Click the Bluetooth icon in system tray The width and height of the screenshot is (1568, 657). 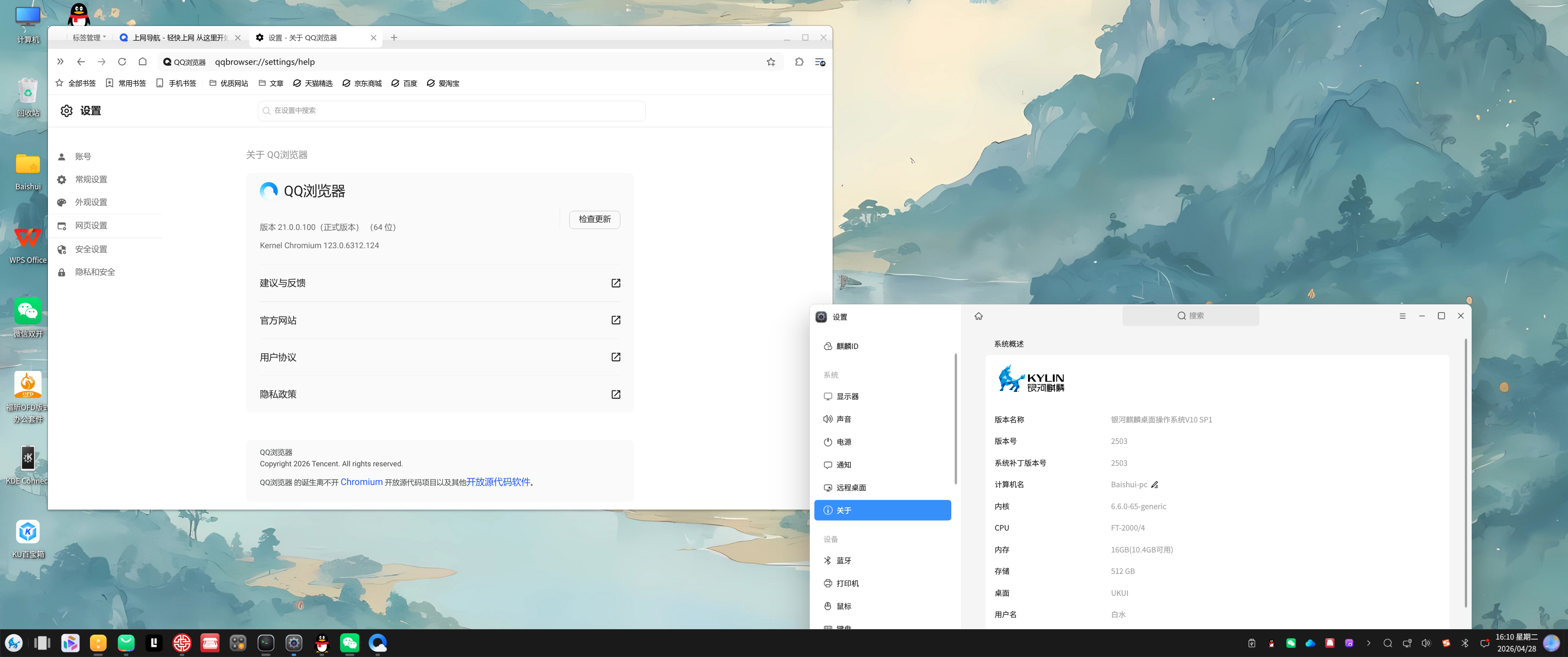(x=1465, y=643)
